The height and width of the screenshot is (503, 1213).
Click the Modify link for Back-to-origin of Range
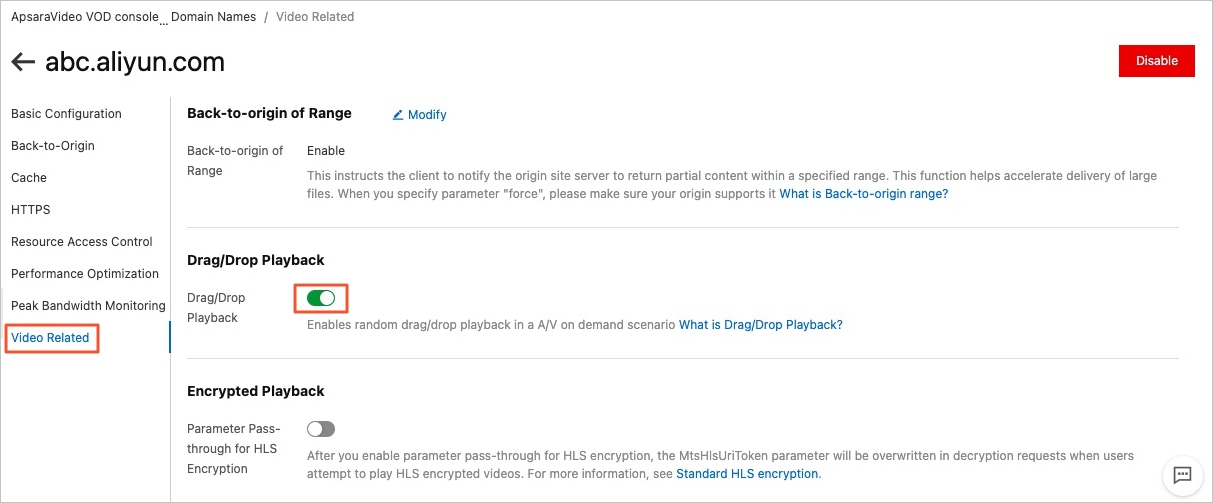[427, 115]
